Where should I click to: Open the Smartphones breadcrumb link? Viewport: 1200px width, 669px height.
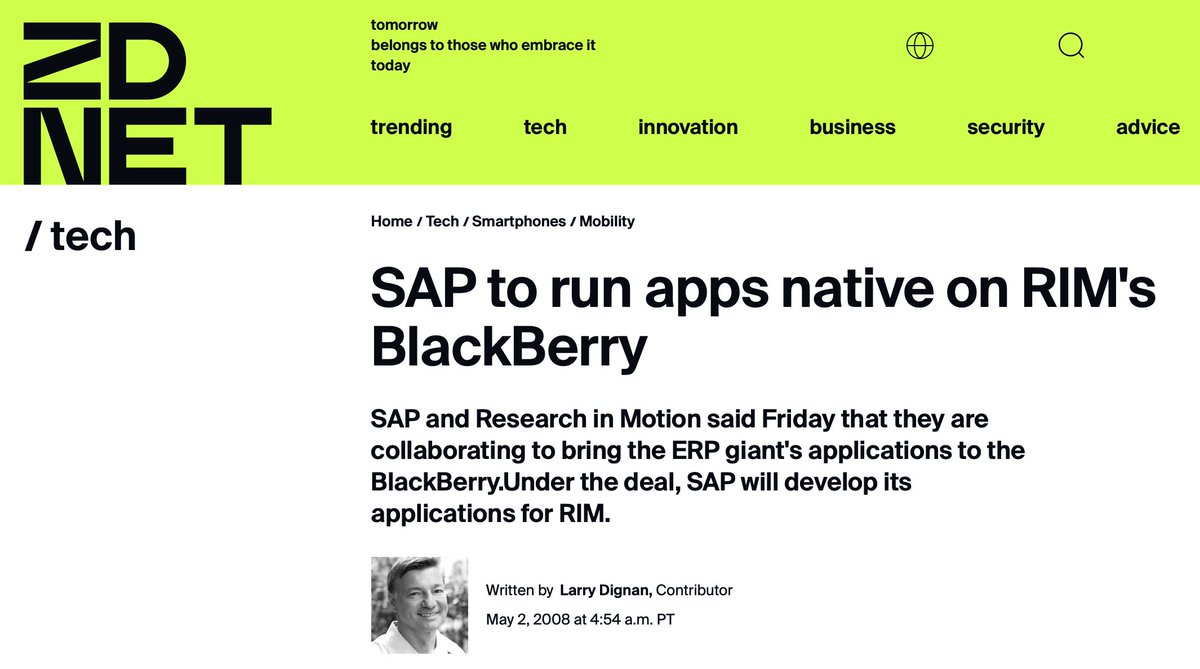tap(519, 221)
